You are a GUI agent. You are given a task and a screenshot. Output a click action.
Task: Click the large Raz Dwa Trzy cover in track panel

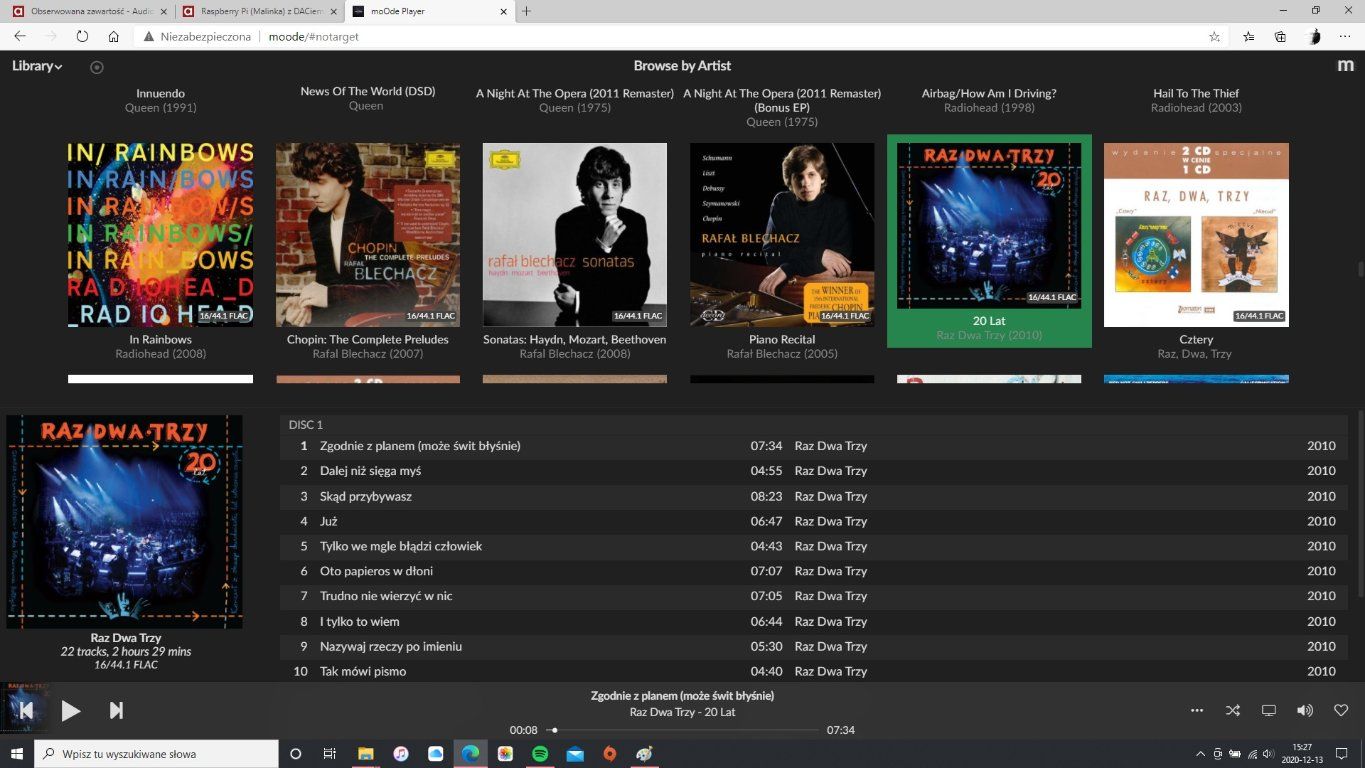124,522
